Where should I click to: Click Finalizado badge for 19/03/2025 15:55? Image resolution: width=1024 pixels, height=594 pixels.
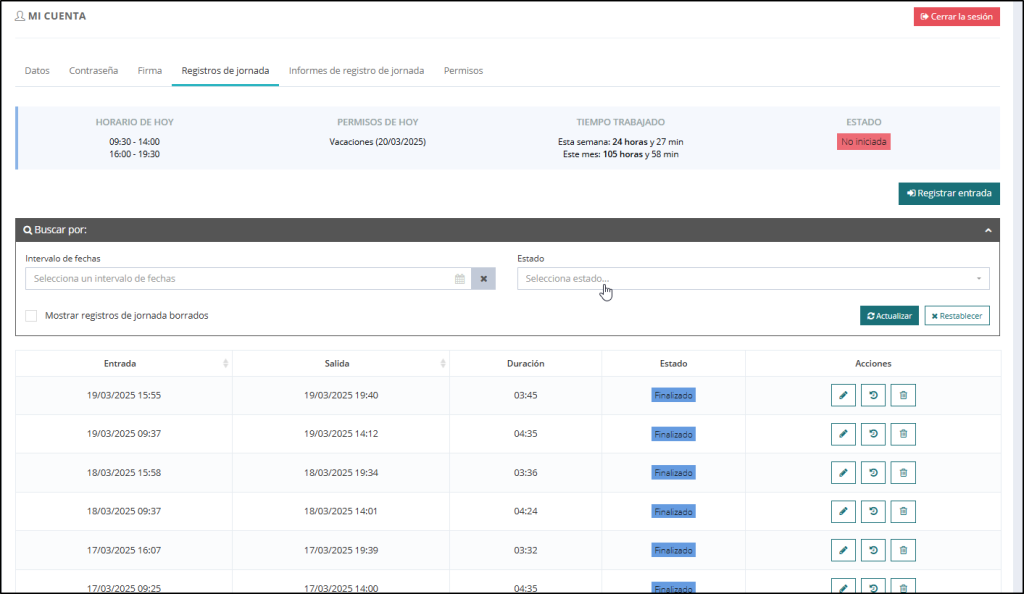coord(673,396)
